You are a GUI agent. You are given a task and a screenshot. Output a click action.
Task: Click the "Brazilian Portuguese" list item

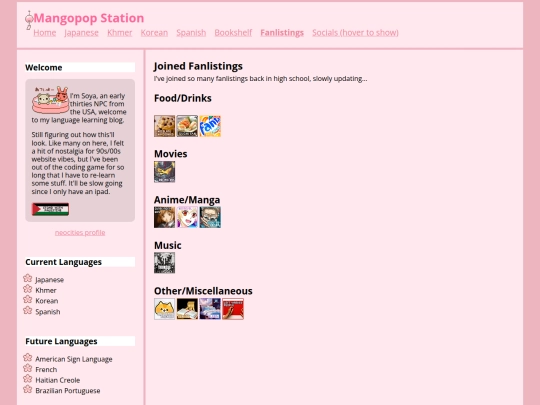(x=68, y=391)
